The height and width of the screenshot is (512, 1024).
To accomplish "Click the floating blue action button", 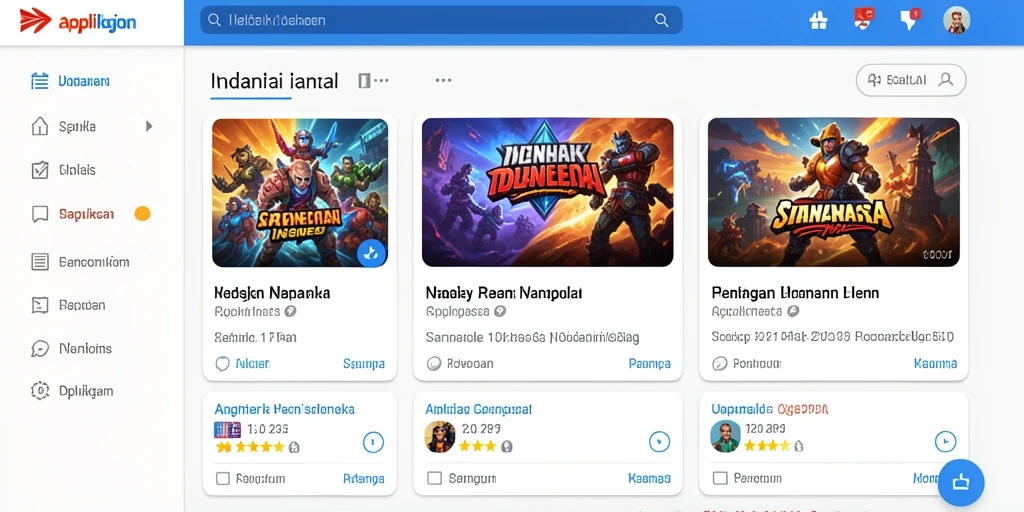I will pos(961,483).
